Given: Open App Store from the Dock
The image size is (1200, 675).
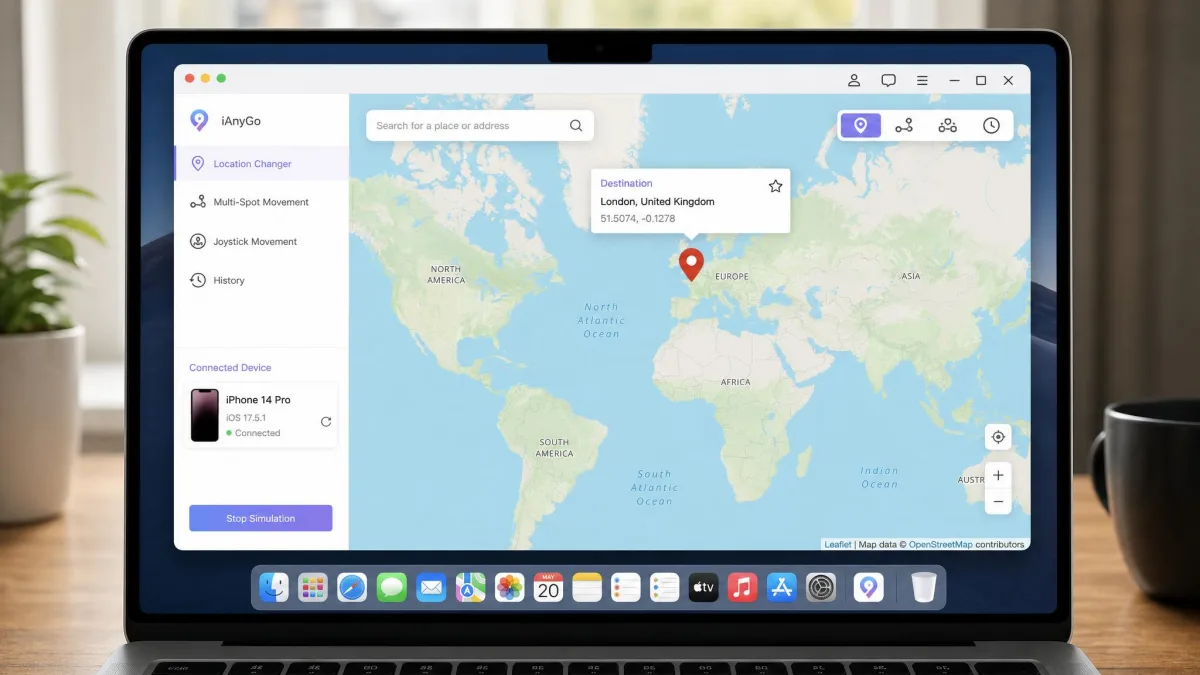Looking at the screenshot, I should tap(782, 588).
